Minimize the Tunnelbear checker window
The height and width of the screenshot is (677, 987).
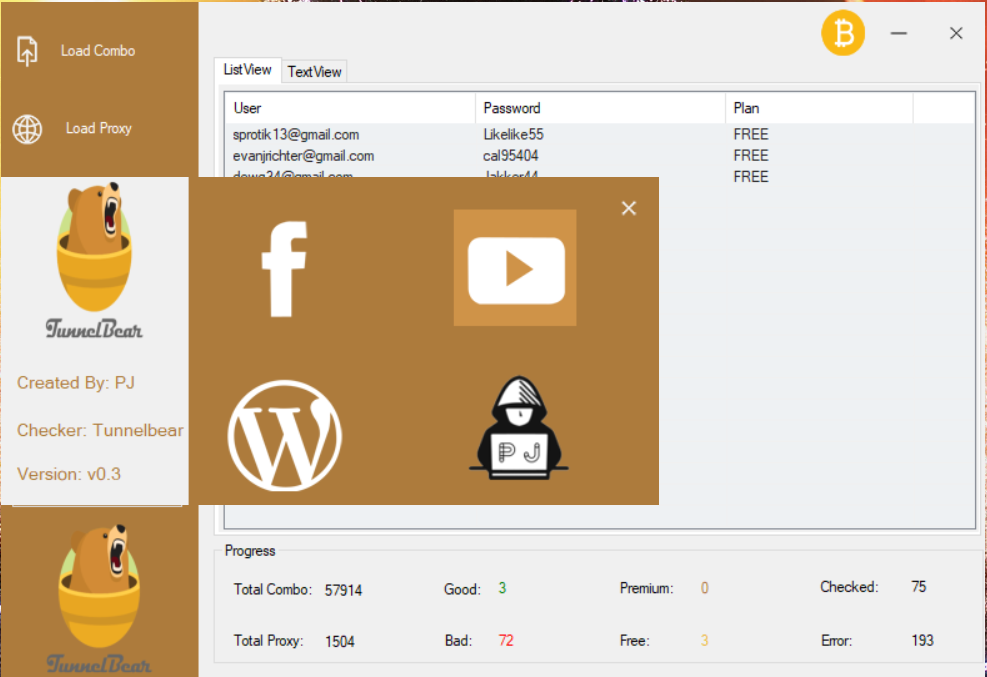point(899,33)
